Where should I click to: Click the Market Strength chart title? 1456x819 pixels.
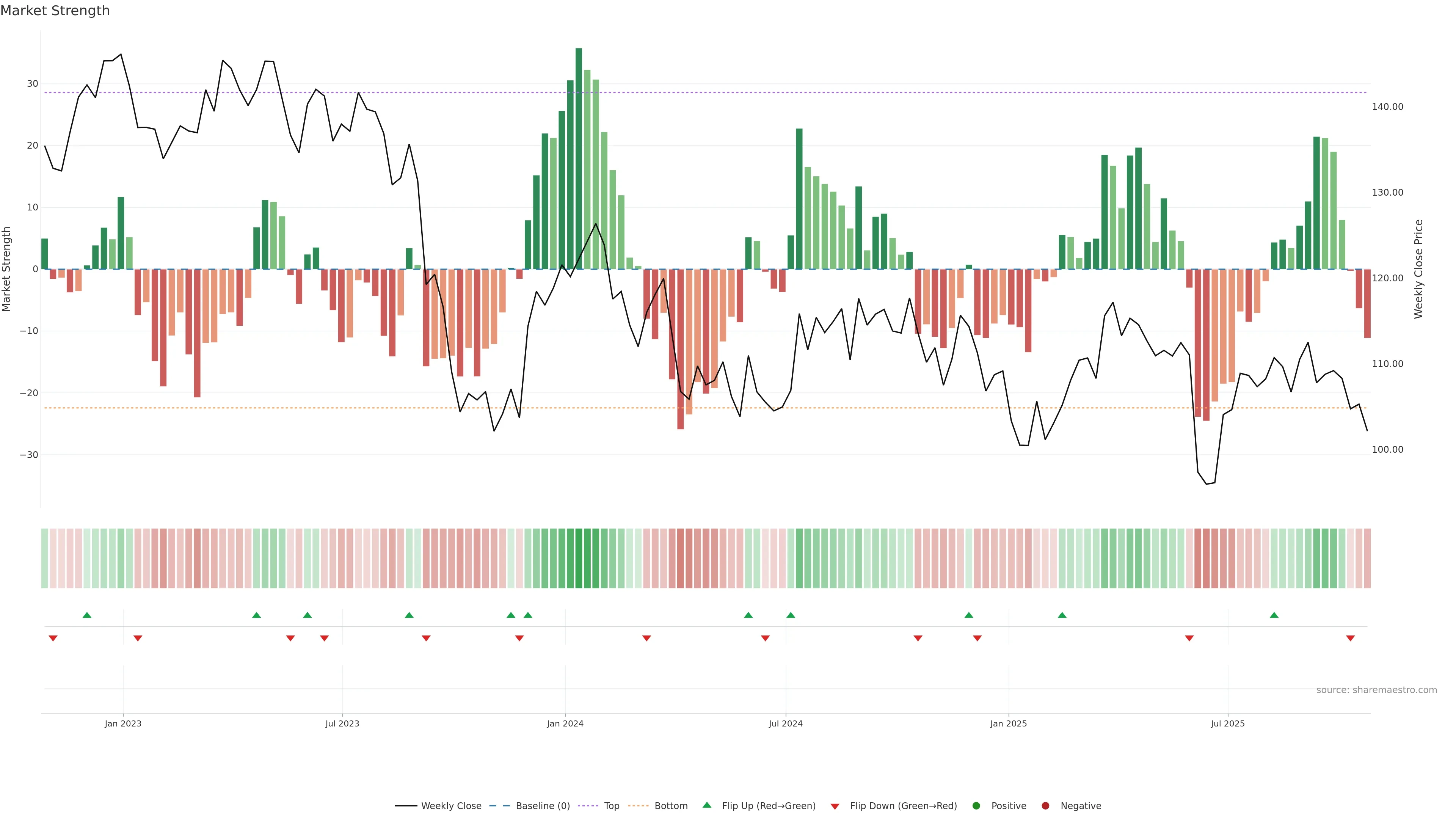click(x=55, y=11)
